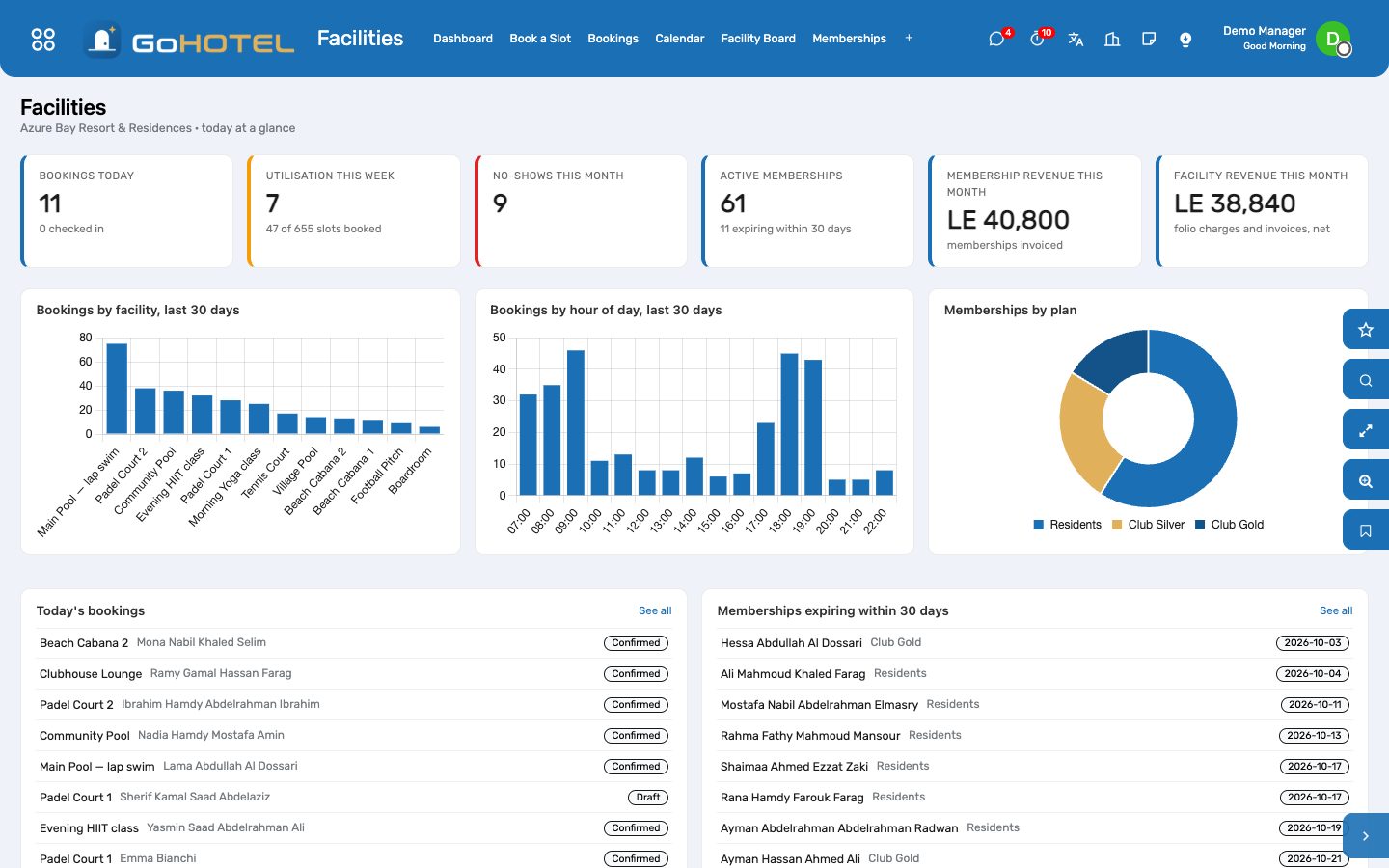Click the expand fullscreen side button
The width and height of the screenshot is (1389, 868).
click(x=1366, y=430)
